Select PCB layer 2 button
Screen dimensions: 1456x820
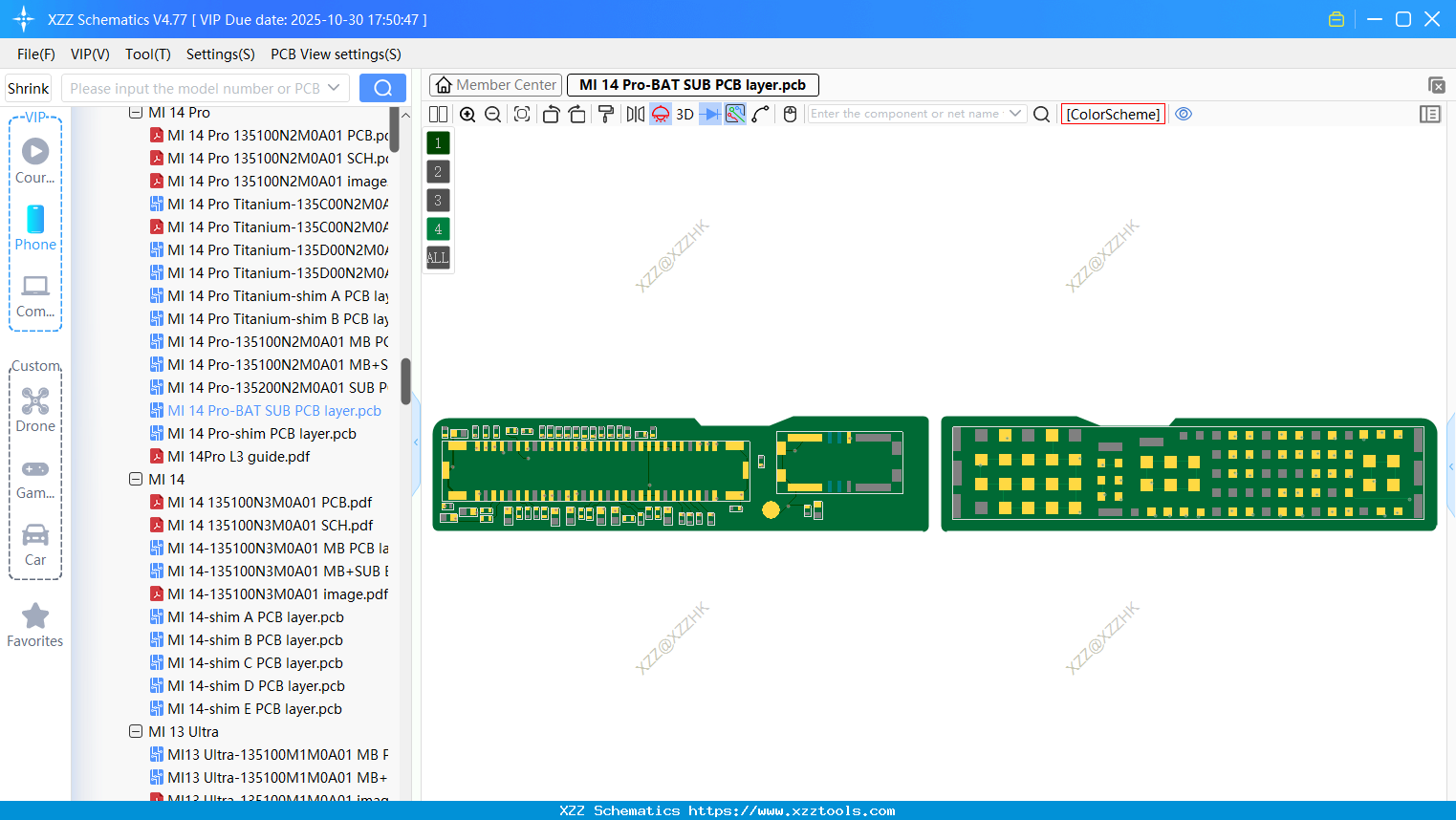coord(437,171)
